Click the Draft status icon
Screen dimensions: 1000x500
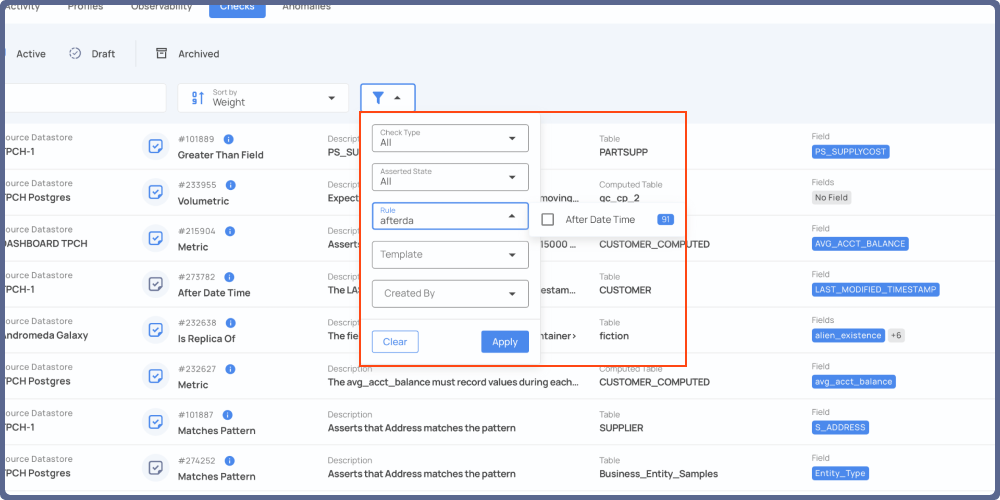75,54
